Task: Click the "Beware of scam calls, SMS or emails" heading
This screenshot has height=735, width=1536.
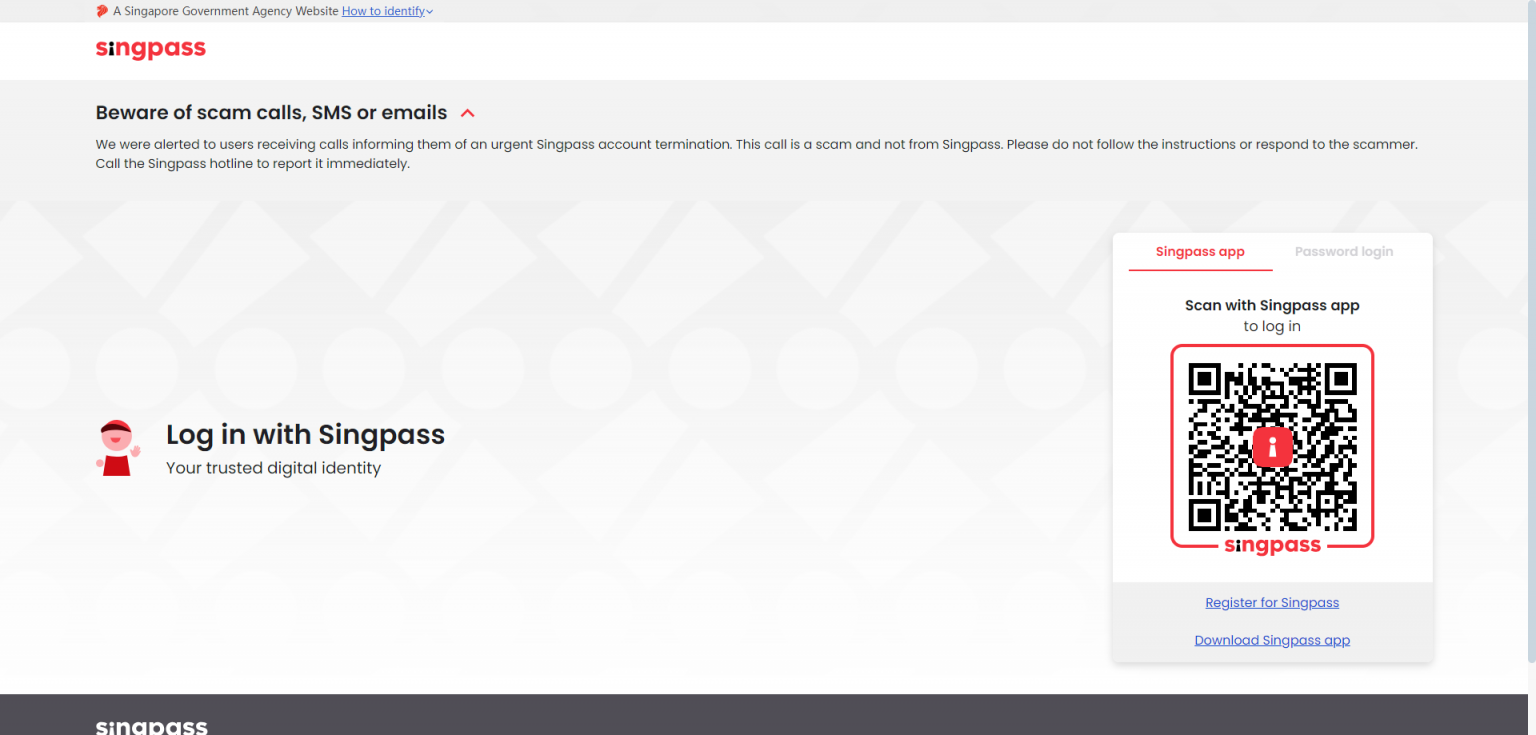Action: (271, 113)
